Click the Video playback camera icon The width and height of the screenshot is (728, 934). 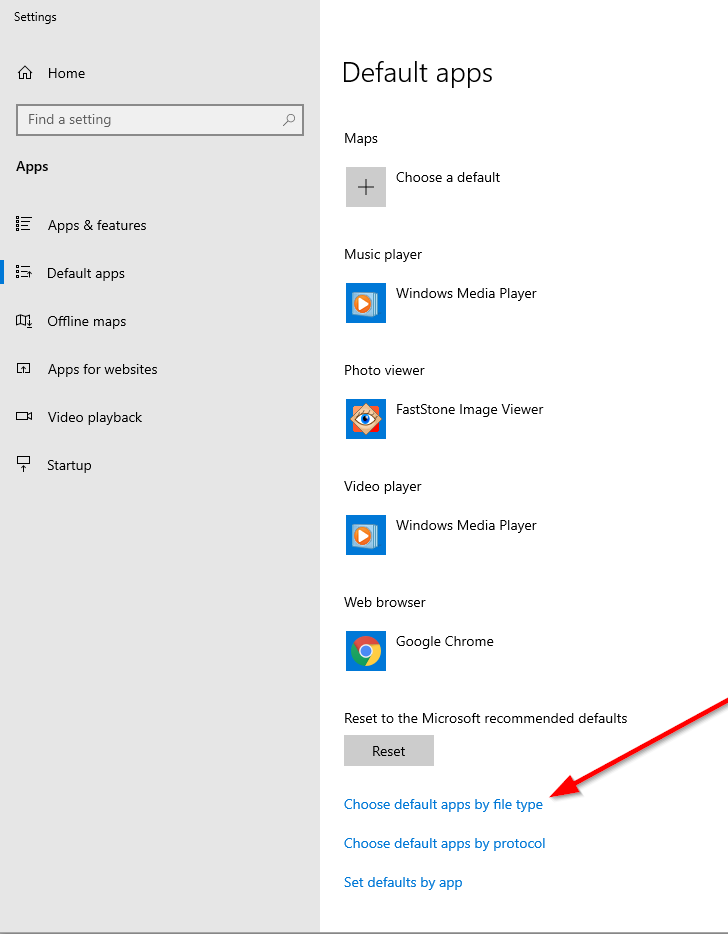click(x=24, y=417)
